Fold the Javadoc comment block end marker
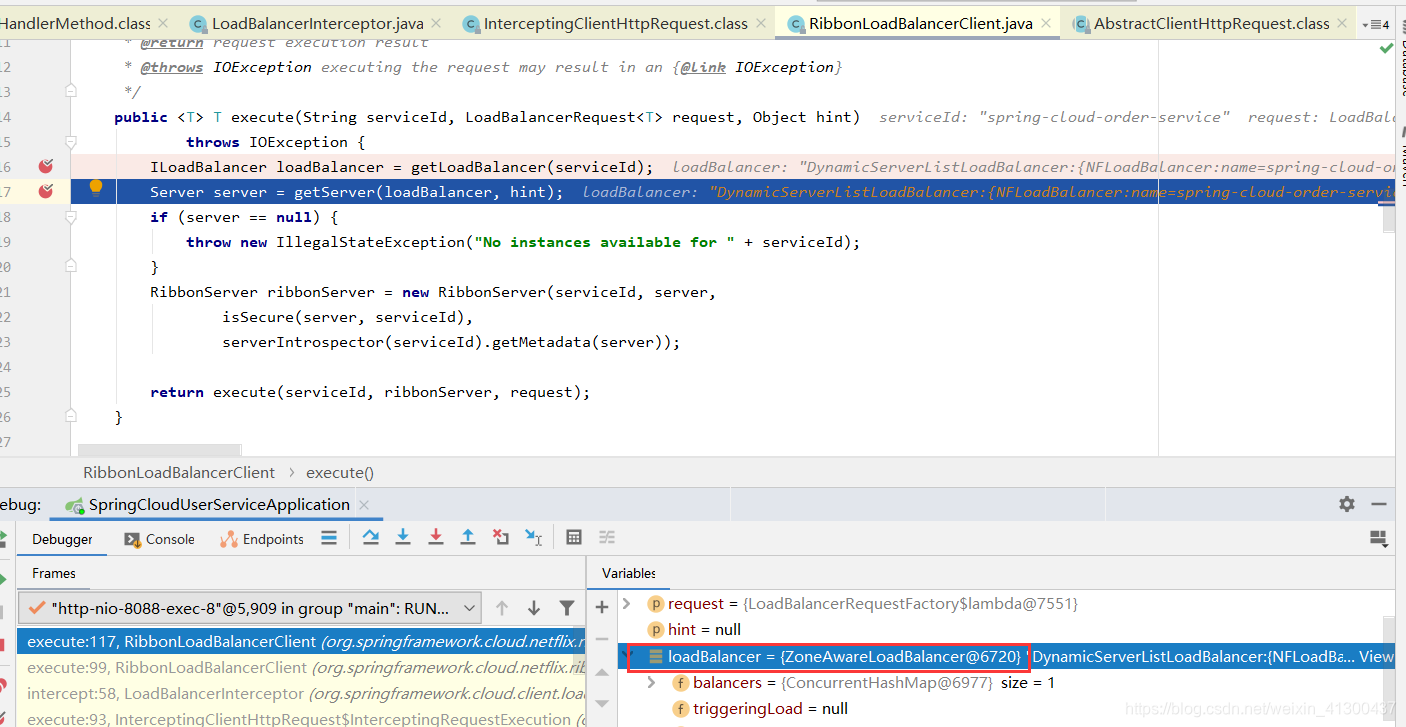Screen dimensions: 1406x727 (x=71, y=91)
